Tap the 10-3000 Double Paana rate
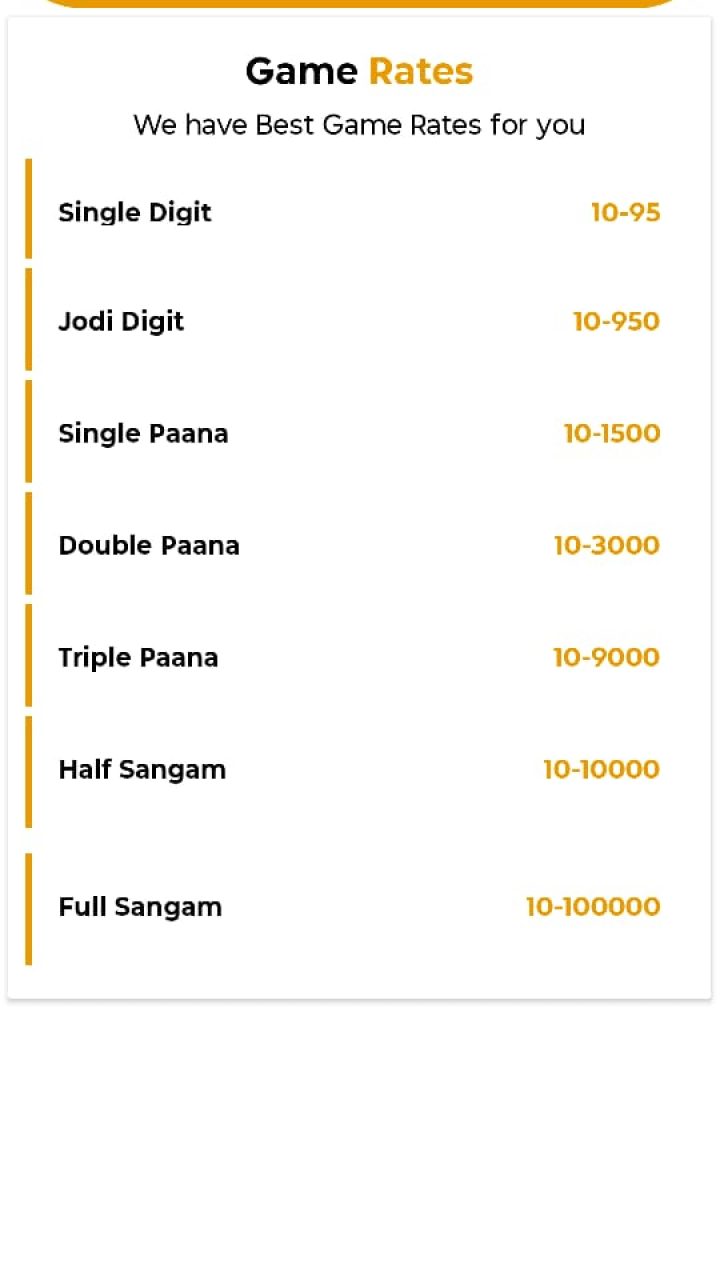This screenshot has height=1280, width=720. click(607, 545)
